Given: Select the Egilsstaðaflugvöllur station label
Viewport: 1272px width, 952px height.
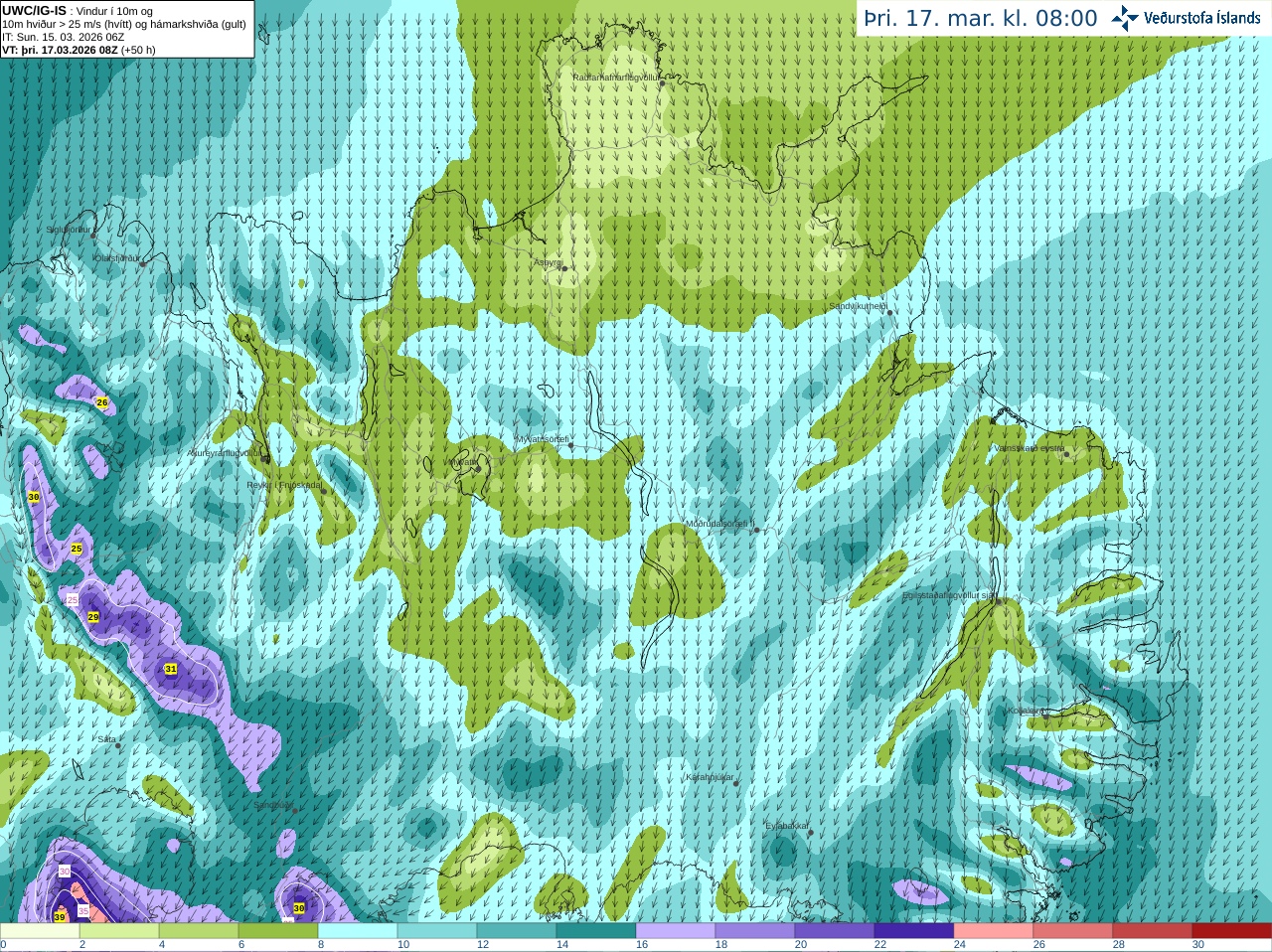Looking at the screenshot, I should pyautogui.click(x=948, y=595).
